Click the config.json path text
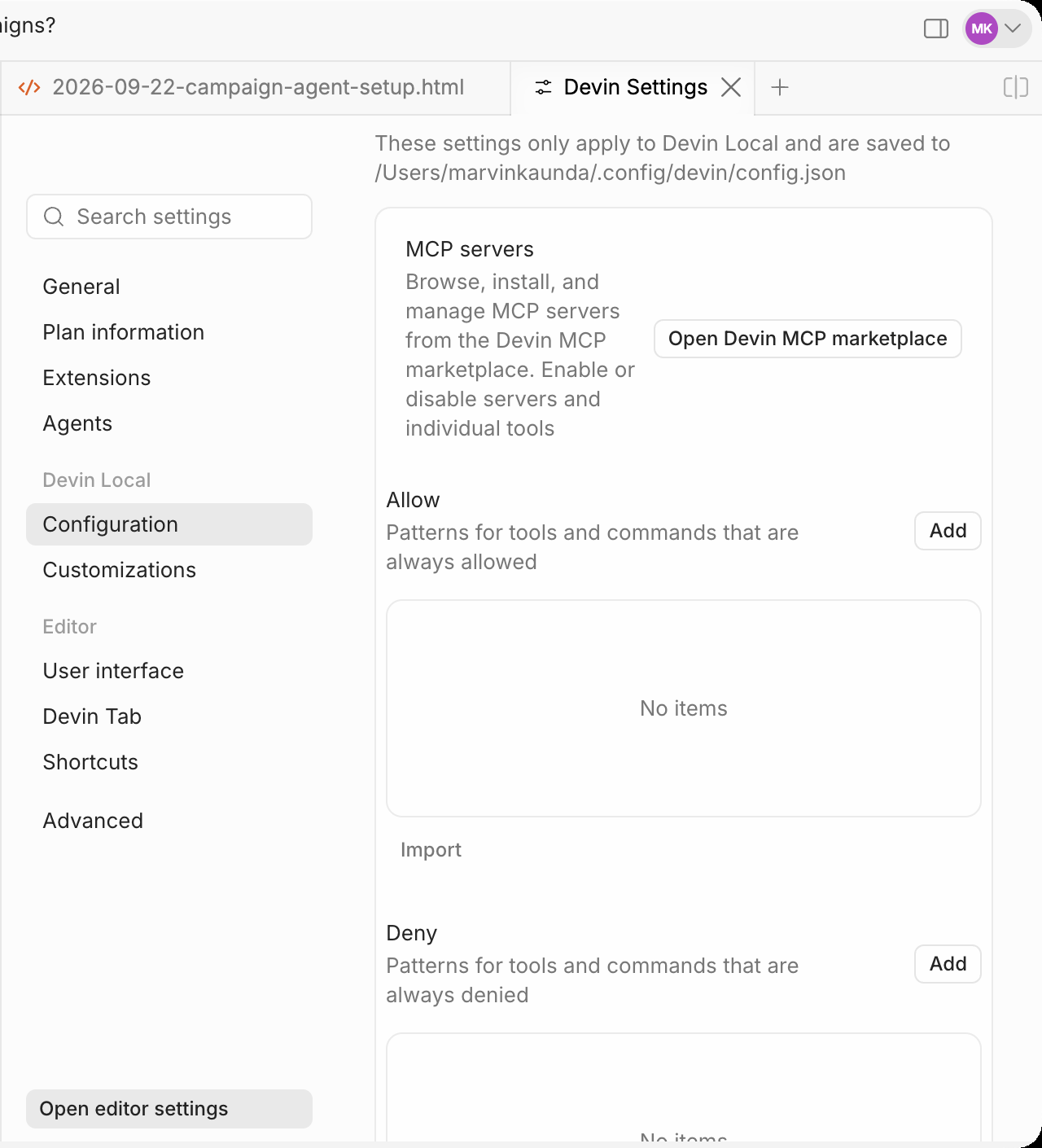The image size is (1042, 1148). click(611, 173)
